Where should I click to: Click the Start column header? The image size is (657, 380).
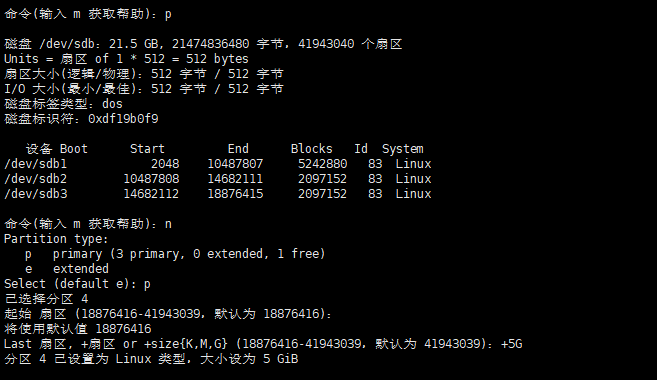[x=147, y=149]
